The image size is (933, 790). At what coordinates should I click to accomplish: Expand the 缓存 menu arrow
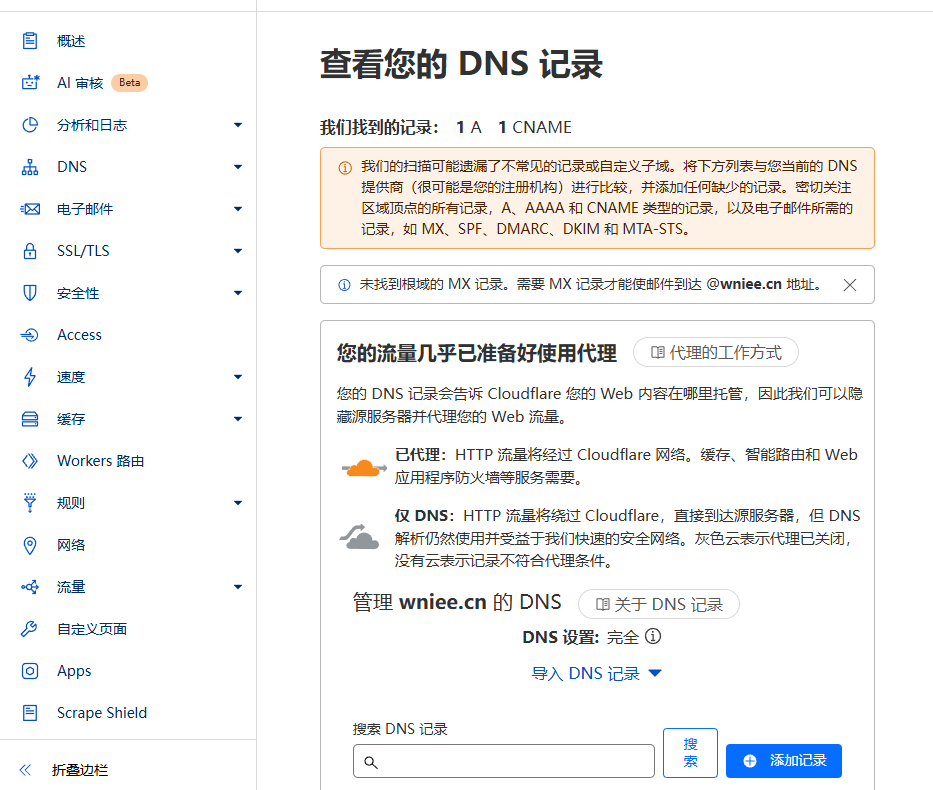238,419
